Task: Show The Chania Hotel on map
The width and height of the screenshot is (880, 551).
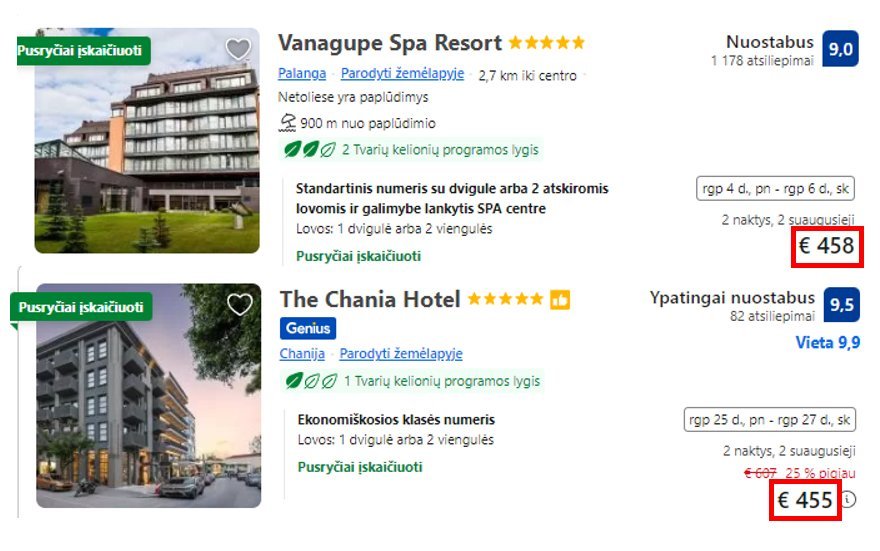Action: 400,354
